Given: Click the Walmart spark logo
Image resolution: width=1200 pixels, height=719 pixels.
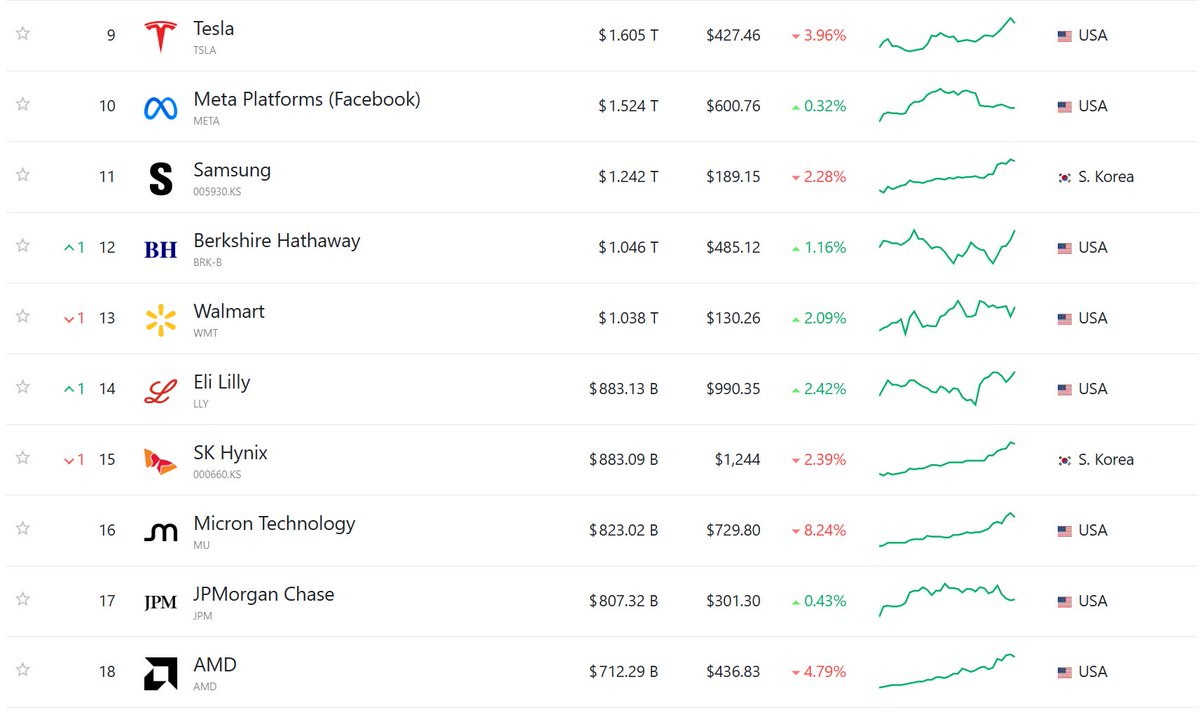Looking at the screenshot, I should point(160,320).
